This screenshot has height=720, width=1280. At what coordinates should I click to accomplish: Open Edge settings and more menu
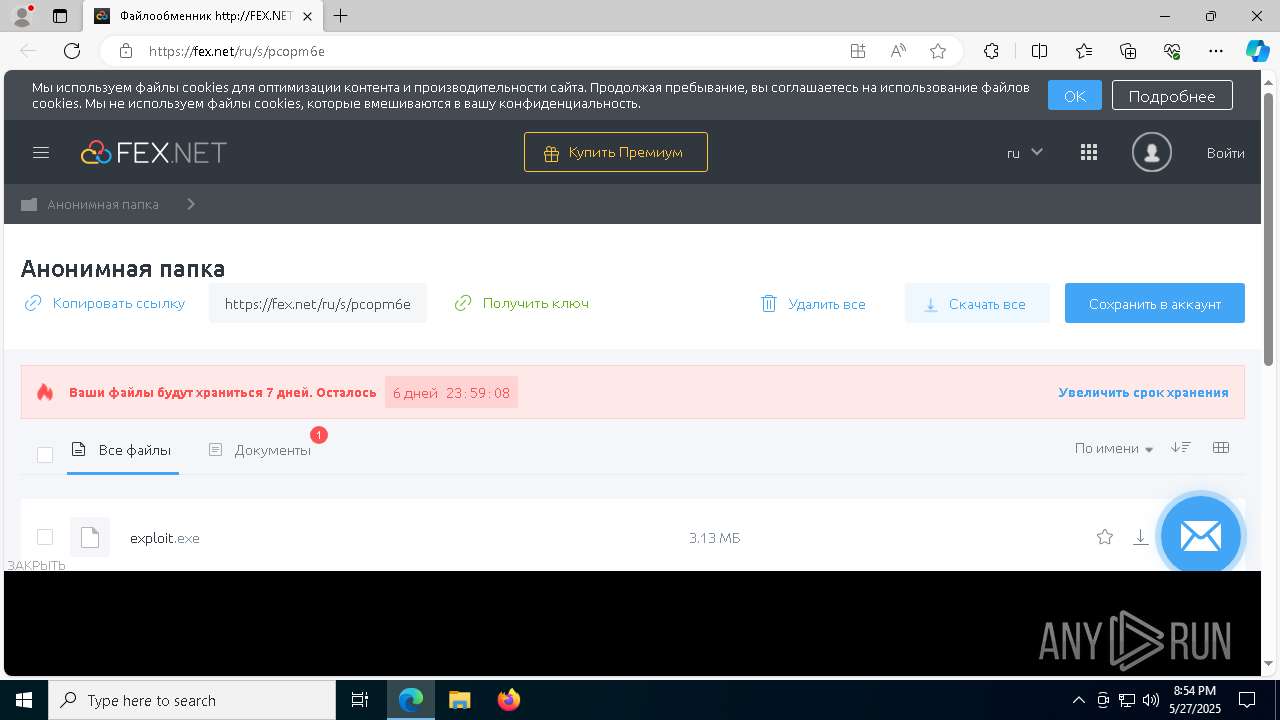[1216, 51]
